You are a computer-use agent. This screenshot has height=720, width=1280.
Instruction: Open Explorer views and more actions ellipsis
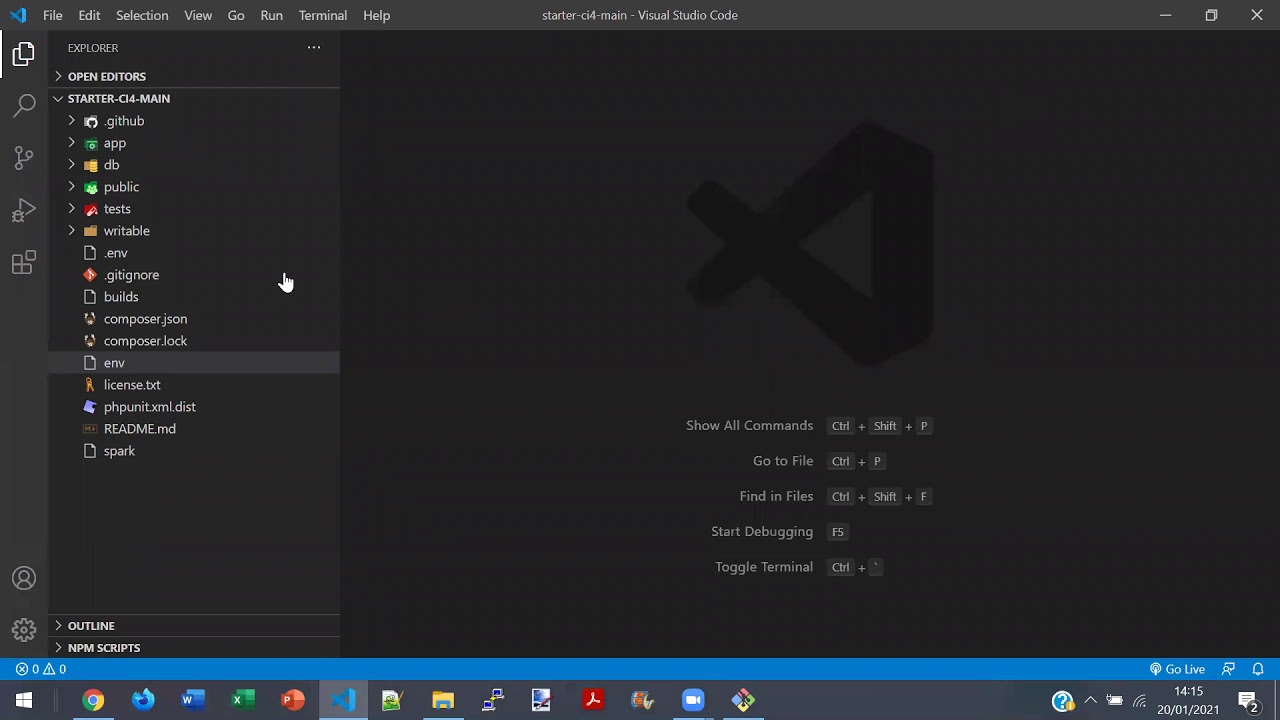[314, 48]
